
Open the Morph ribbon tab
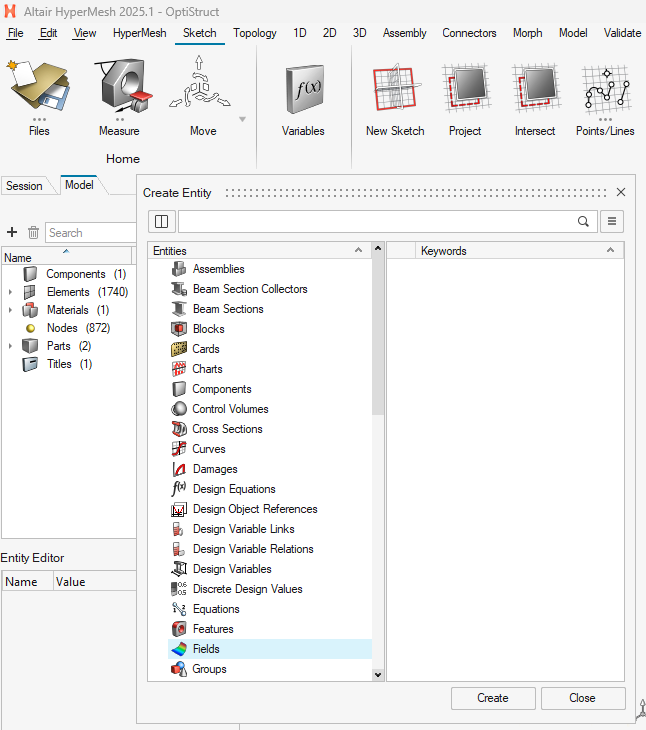click(x=528, y=33)
